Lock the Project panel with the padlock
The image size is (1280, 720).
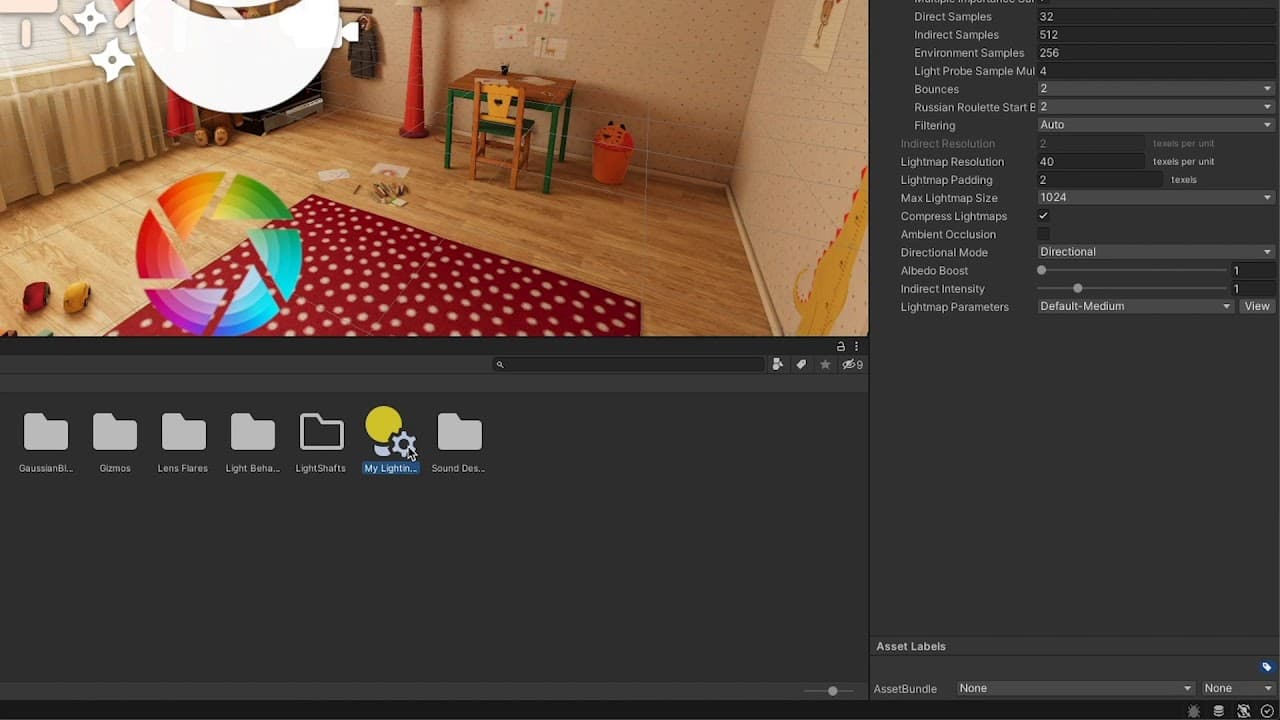click(x=841, y=346)
